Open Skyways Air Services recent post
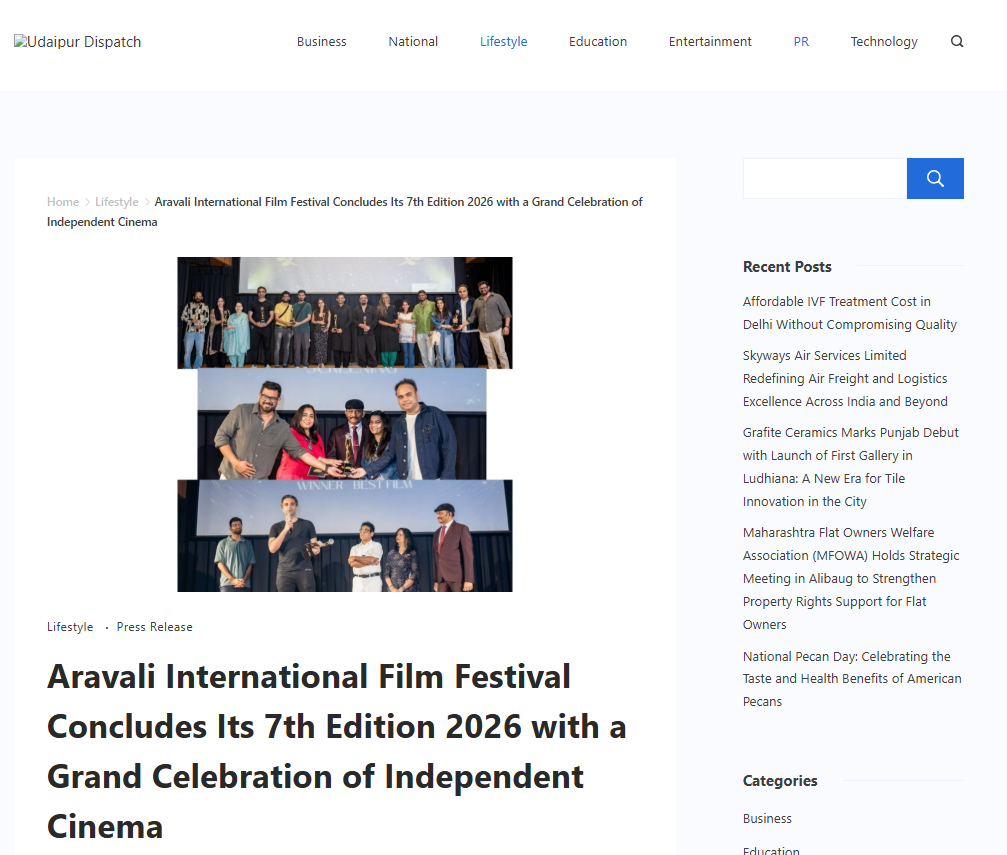 coord(845,378)
